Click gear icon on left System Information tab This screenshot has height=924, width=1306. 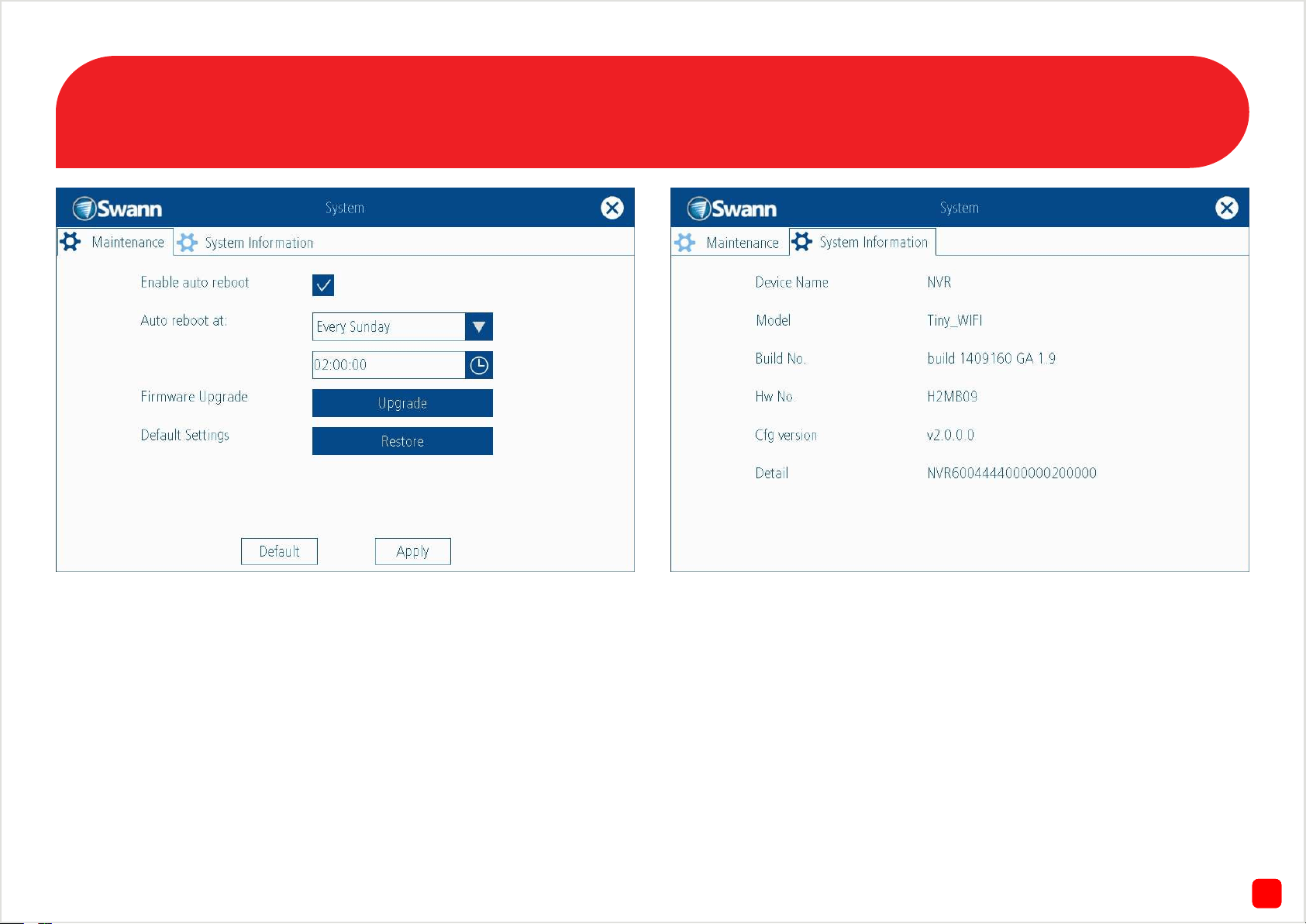click(187, 243)
